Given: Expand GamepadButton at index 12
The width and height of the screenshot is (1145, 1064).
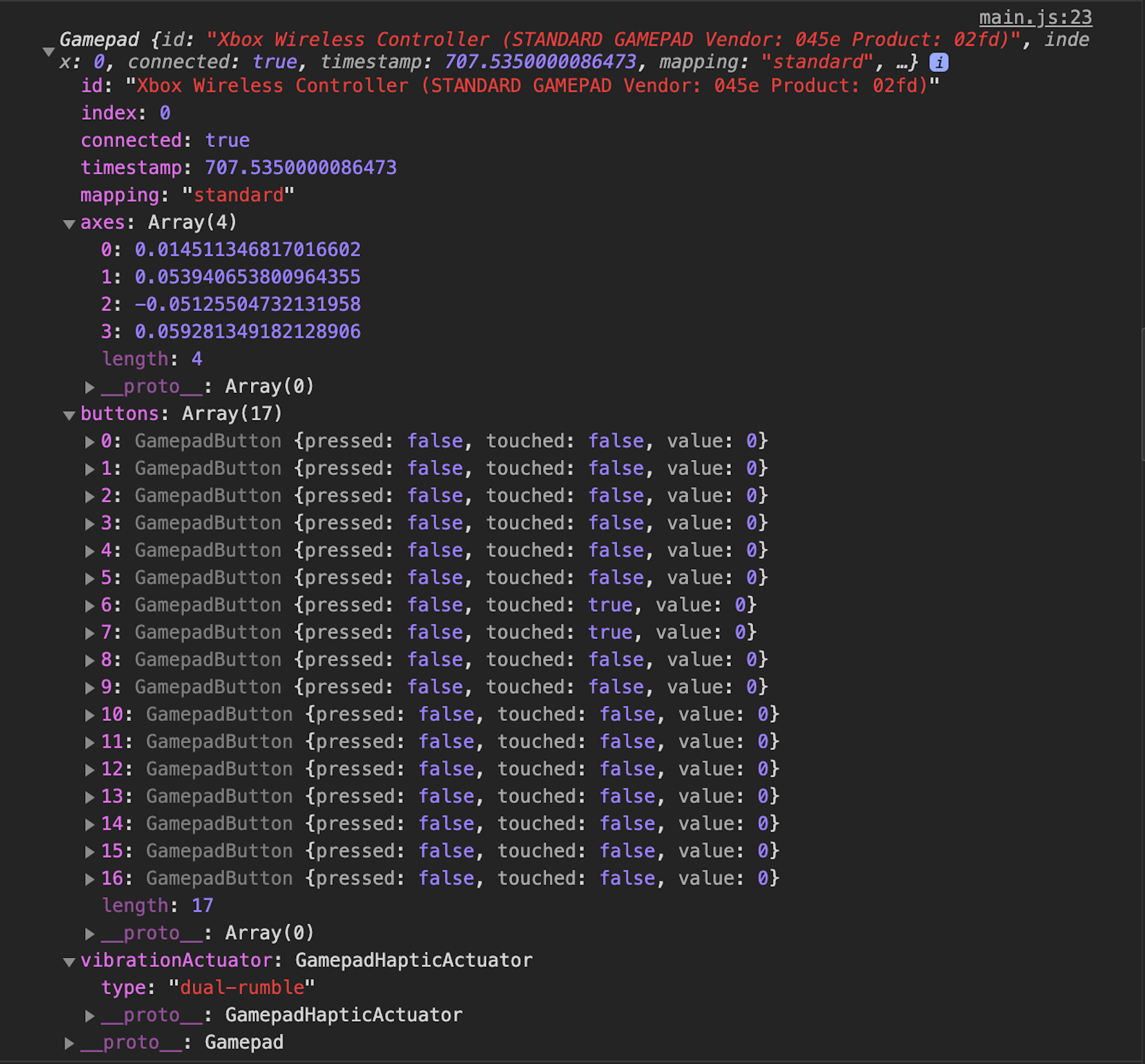Looking at the screenshot, I should [x=90, y=769].
